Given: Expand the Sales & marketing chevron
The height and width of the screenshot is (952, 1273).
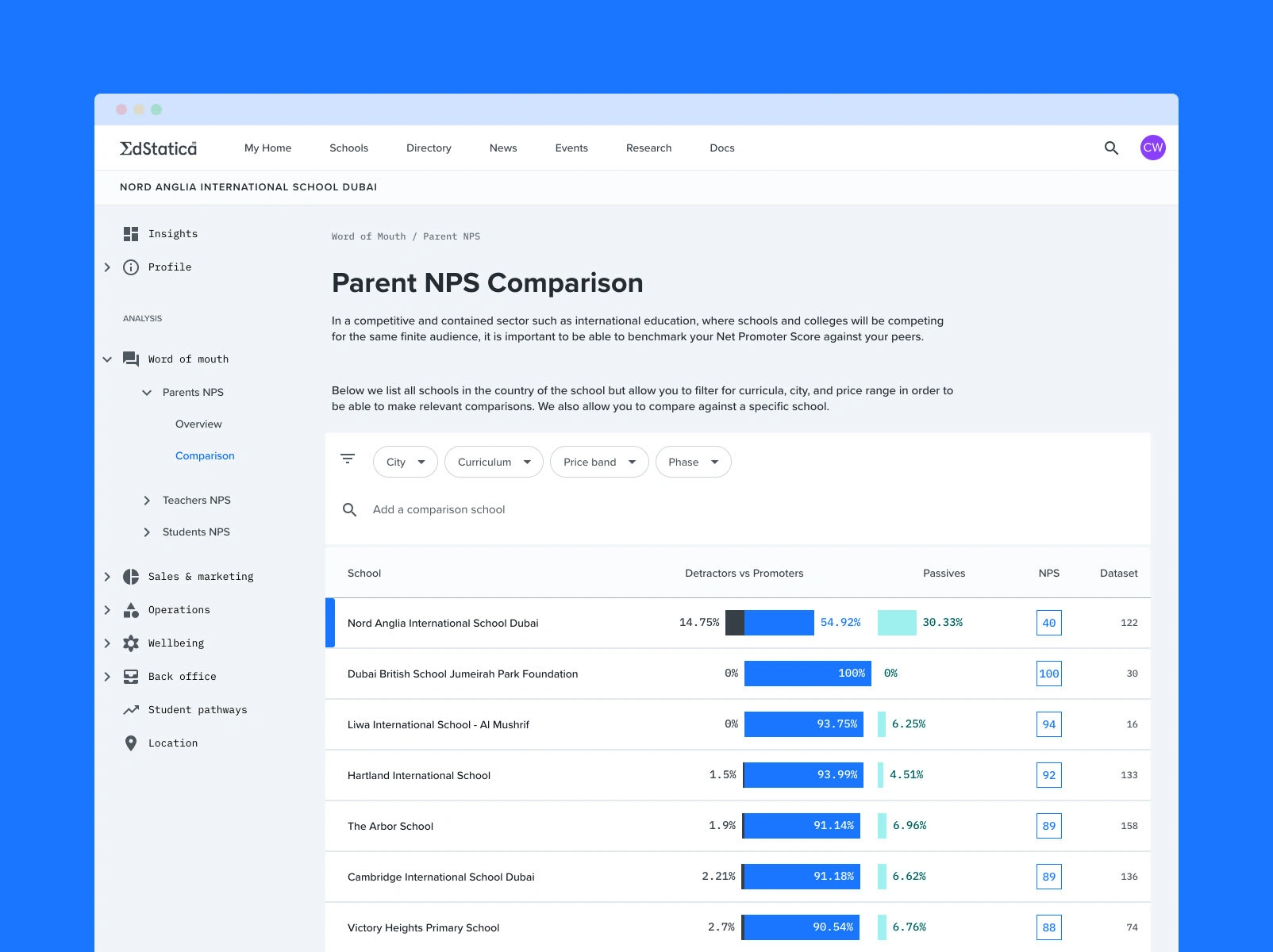Looking at the screenshot, I should coord(107,577).
